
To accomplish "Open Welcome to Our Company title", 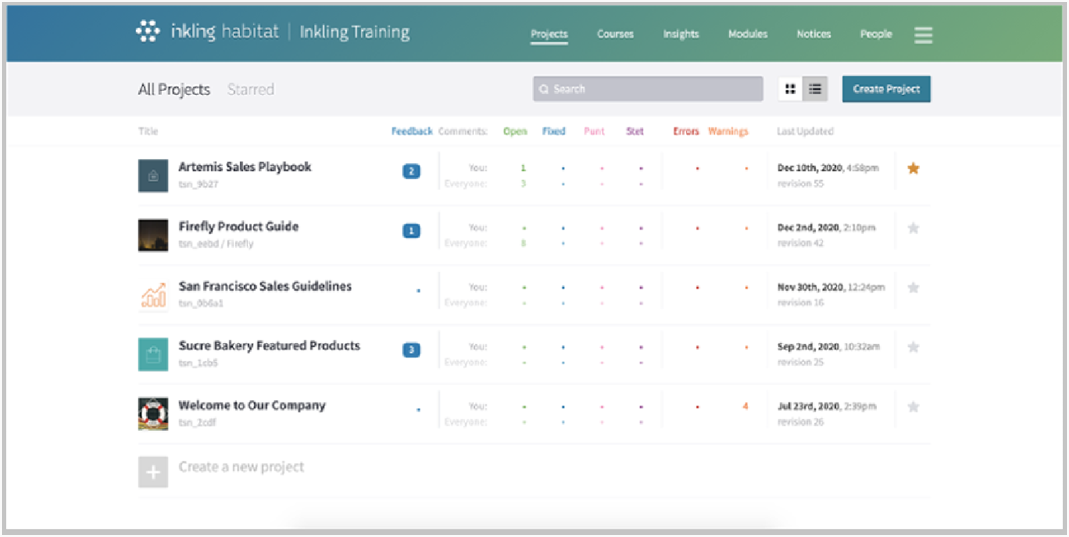I will coord(252,405).
